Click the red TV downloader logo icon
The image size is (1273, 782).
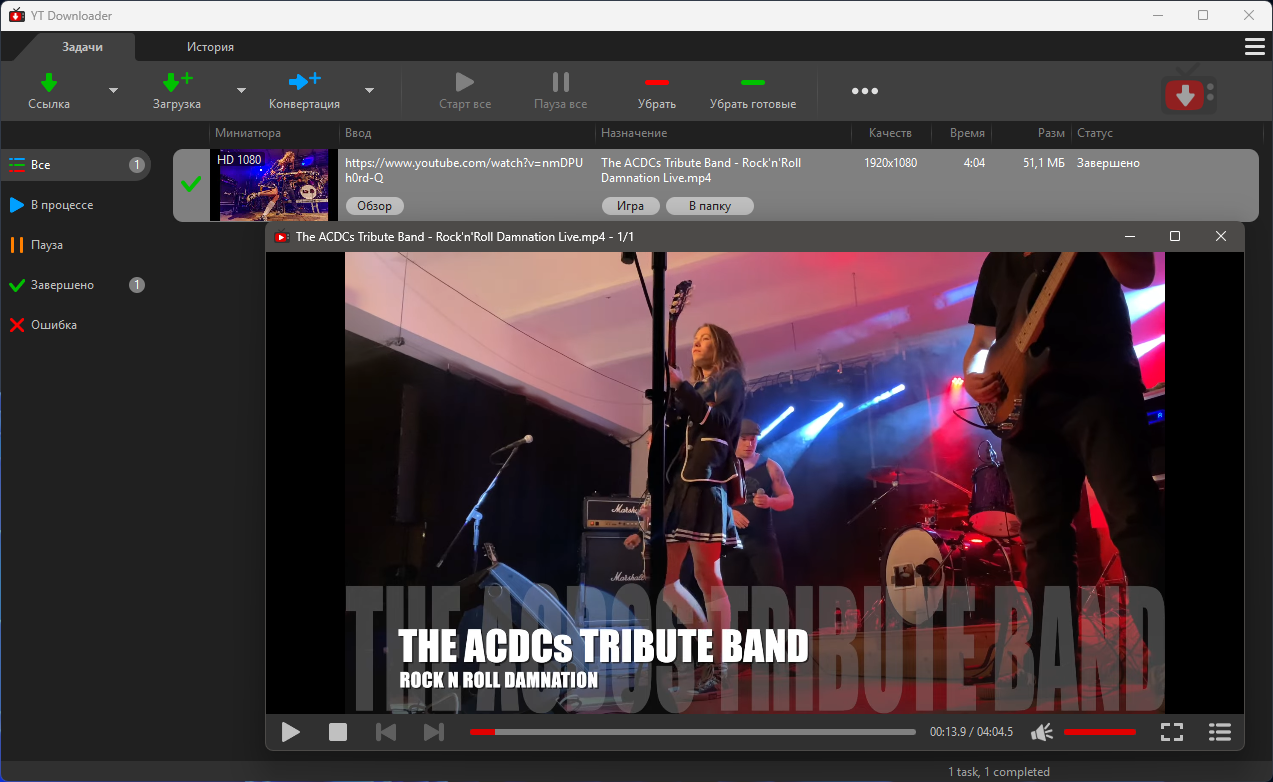pyautogui.click(x=1188, y=92)
